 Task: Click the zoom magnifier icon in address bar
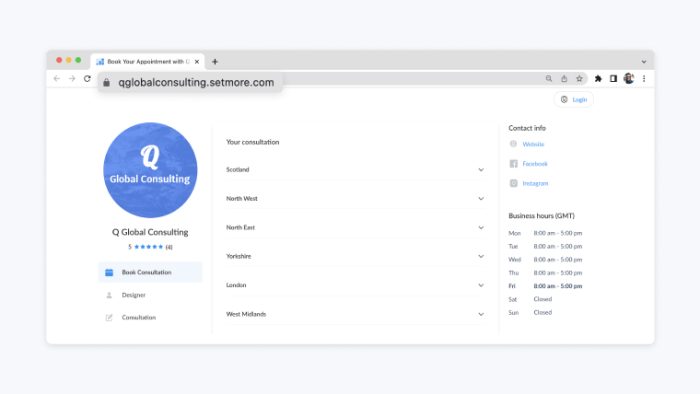[x=549, y=79]
